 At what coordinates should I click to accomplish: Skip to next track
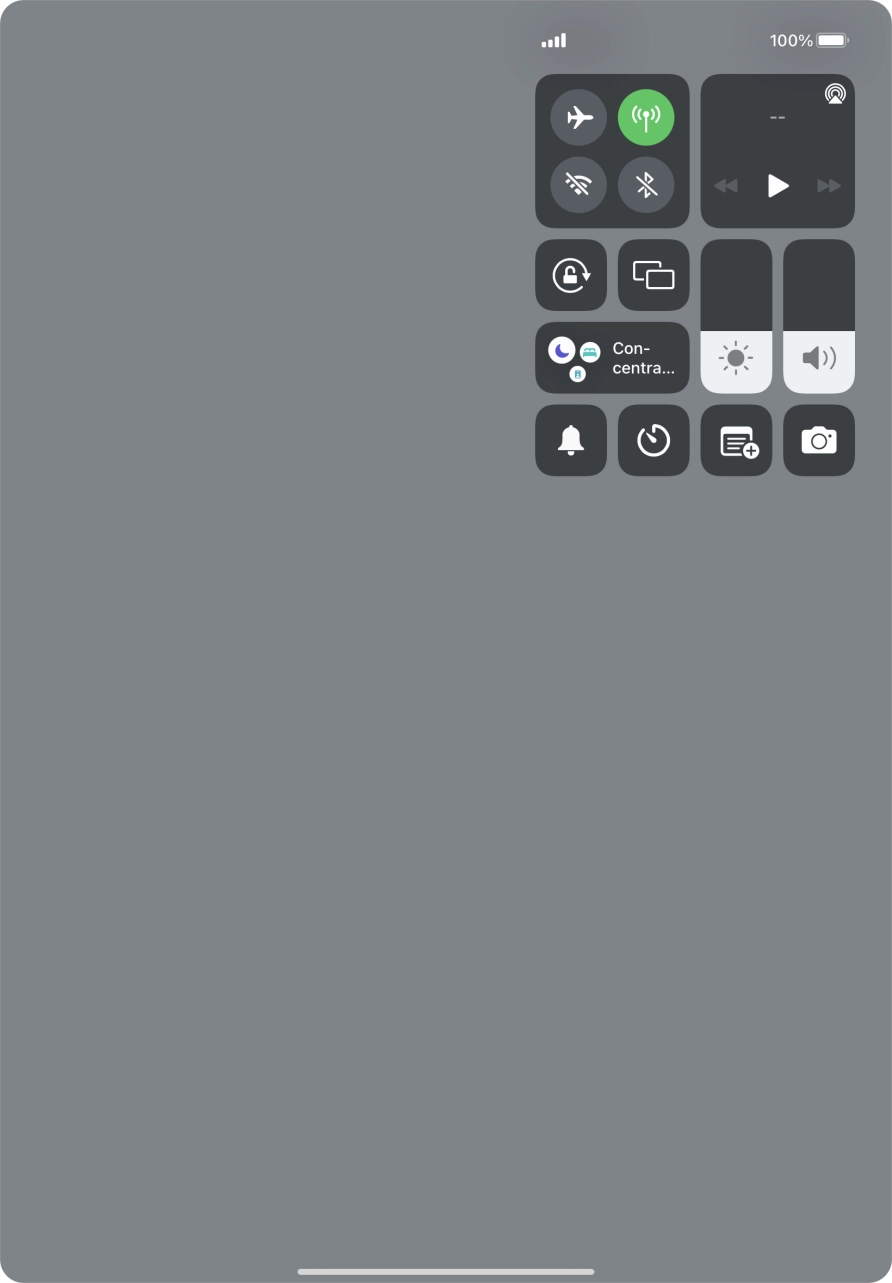829,186
